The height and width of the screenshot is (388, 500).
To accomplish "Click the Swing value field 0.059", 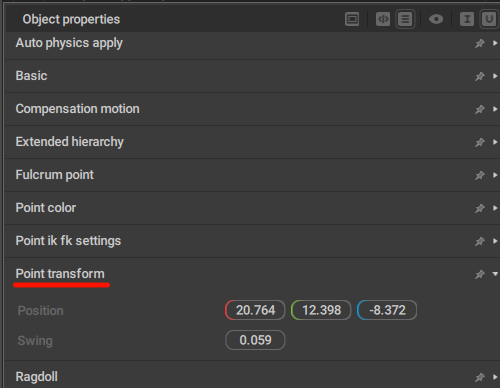I will (x=255, y=340).
